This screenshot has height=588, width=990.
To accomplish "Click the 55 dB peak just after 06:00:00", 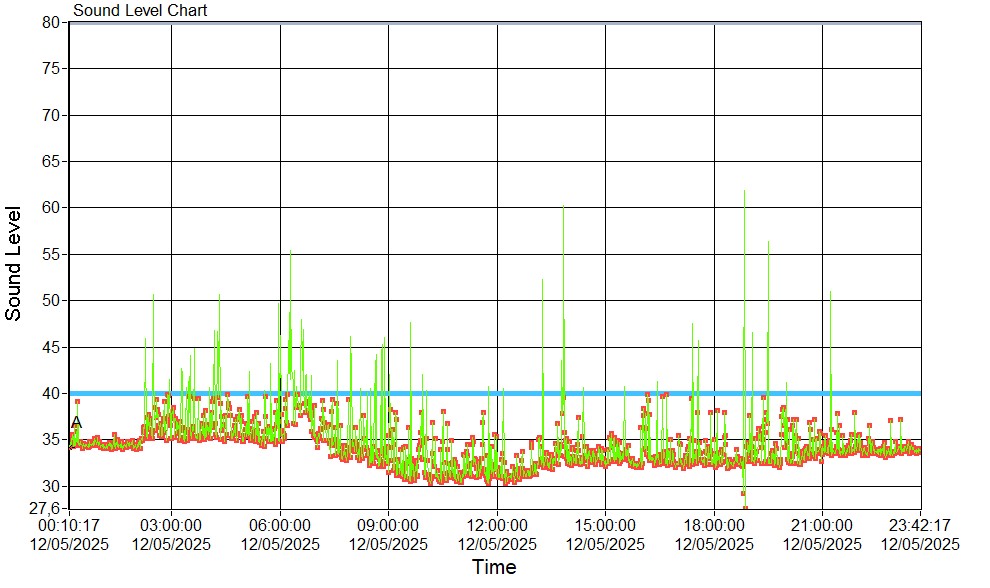I will (x=291, y=252).
